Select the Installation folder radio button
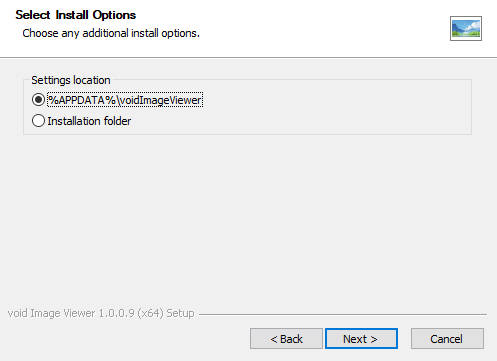The height and width of the screenshot is (361, 497). [38, 121]
